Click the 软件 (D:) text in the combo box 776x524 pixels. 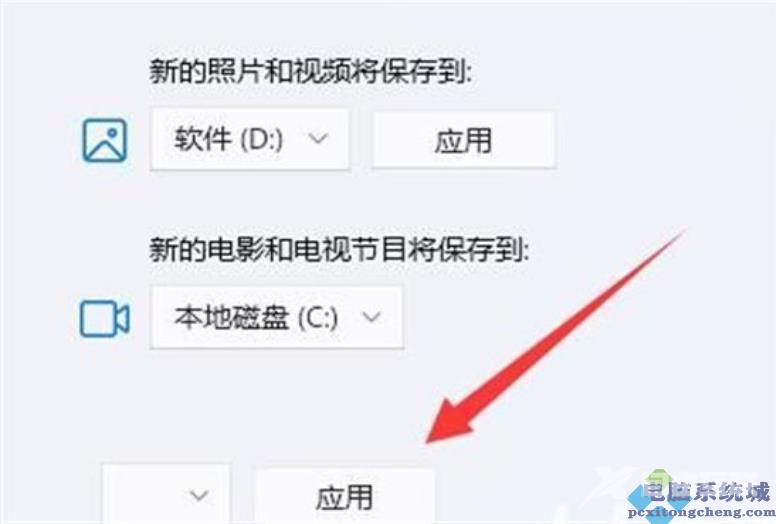[x=229, y=139]
